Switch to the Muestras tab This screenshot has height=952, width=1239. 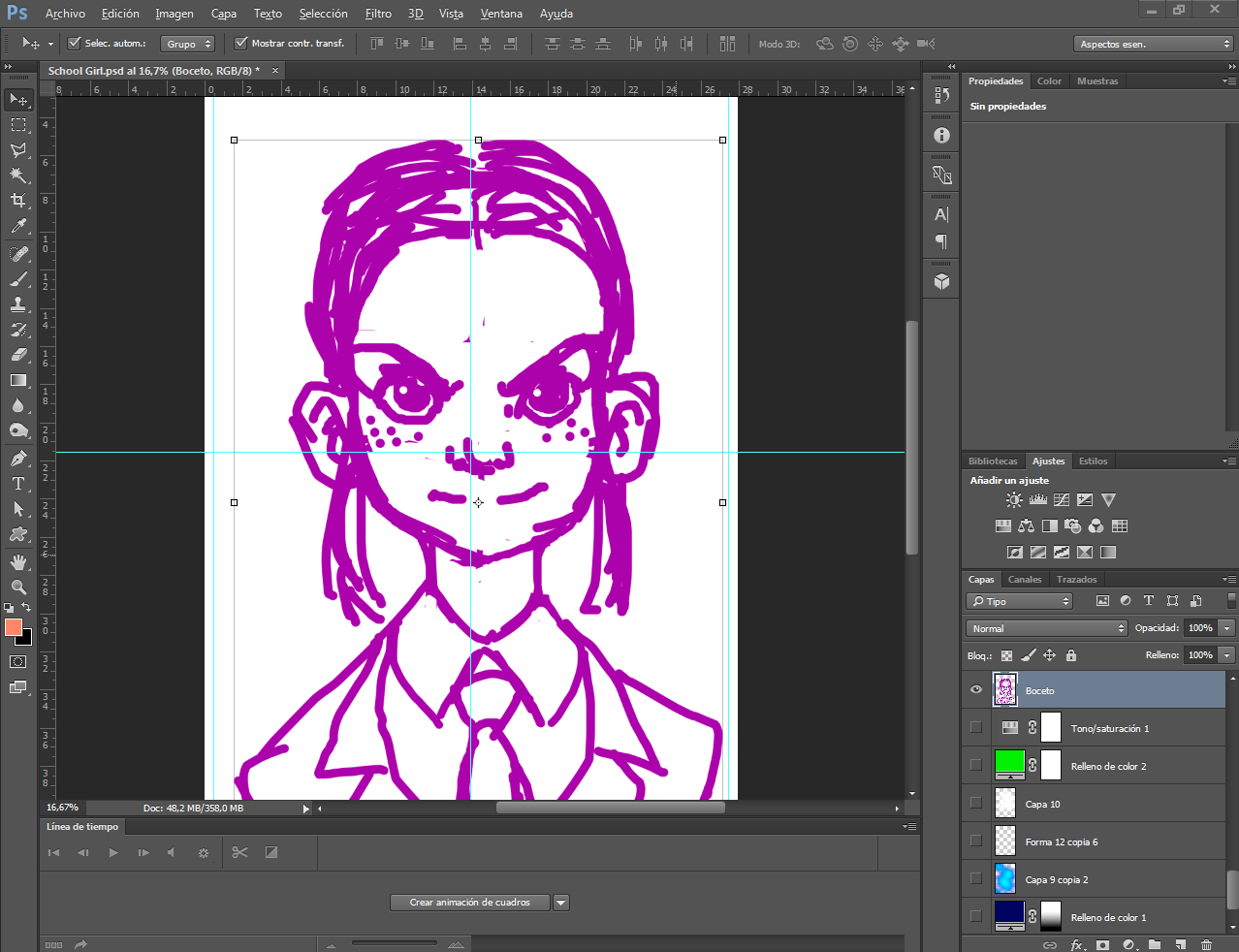pos(1097,81)
